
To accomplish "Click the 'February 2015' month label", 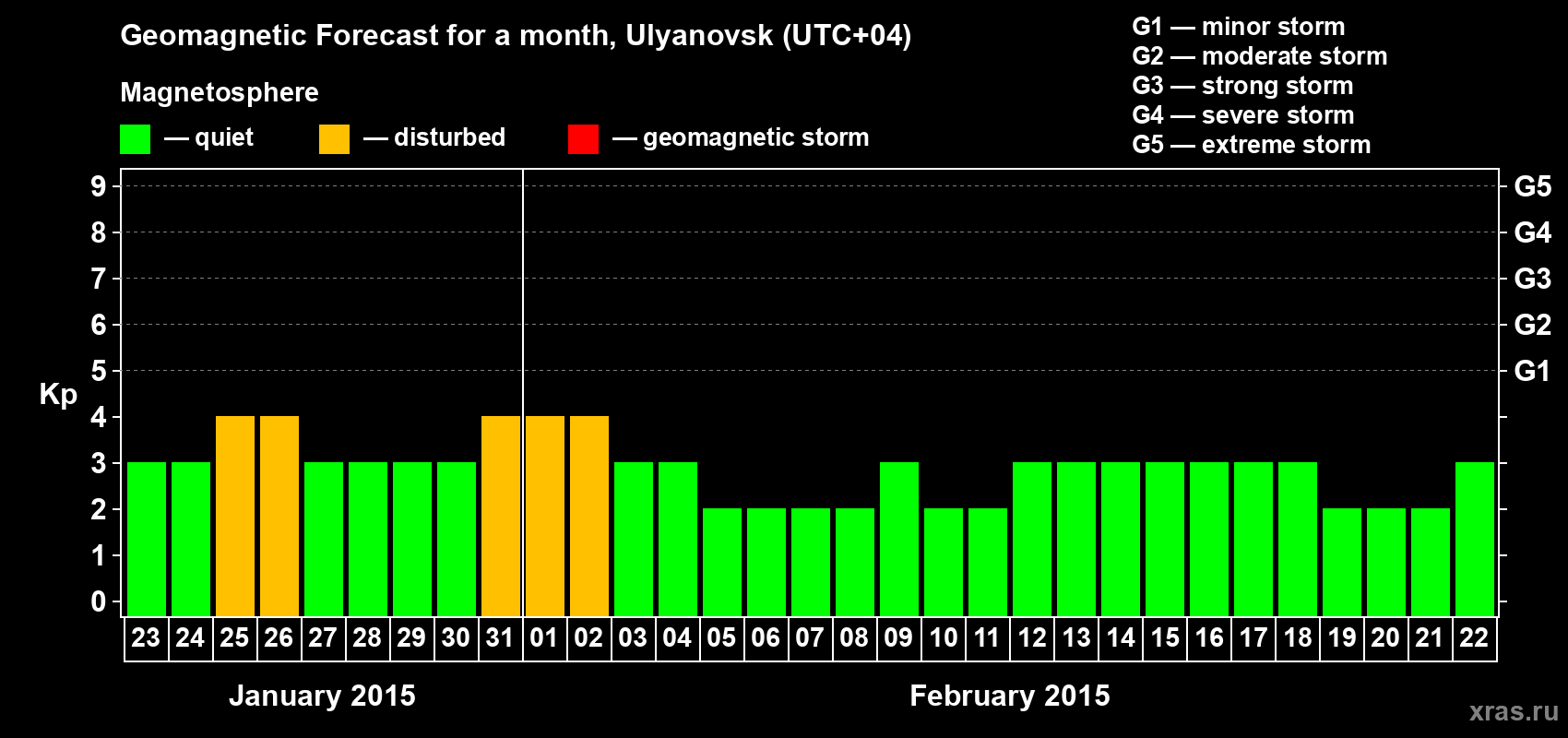I will 1010,696.
